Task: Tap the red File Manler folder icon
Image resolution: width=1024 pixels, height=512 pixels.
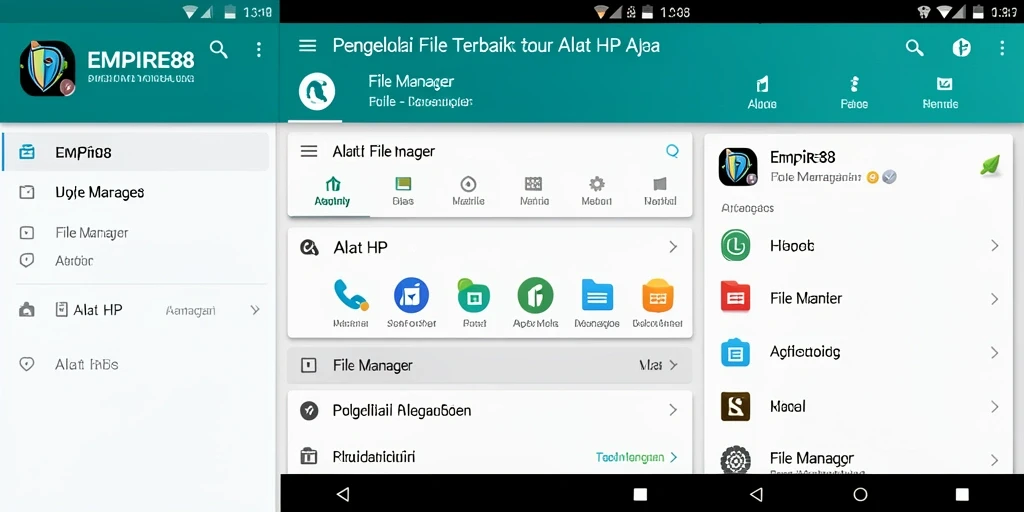Action: point(735,298)
